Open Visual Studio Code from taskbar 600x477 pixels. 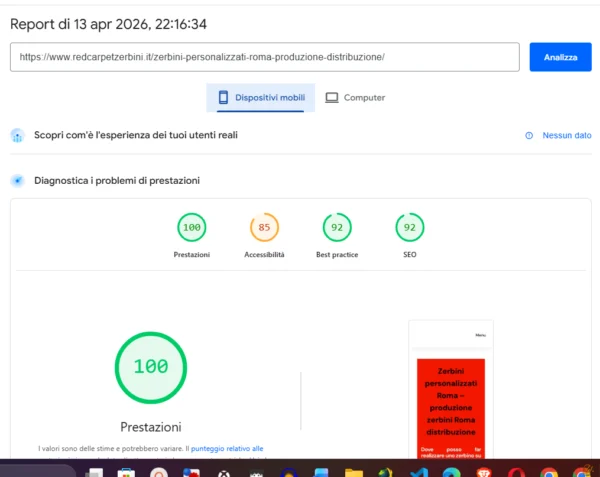(x=419, y=473)
